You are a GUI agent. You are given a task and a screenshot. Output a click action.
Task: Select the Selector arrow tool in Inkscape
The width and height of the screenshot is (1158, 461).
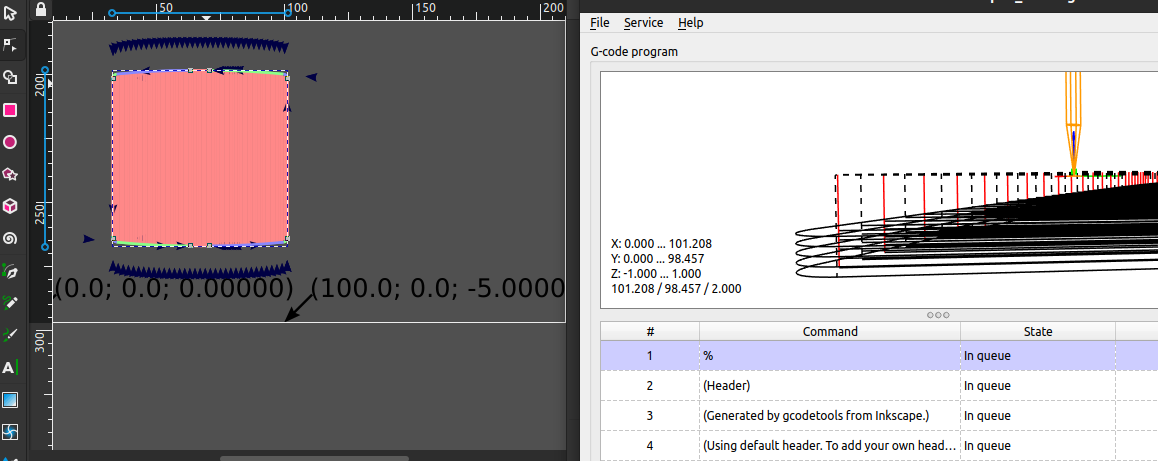point(10,13)
